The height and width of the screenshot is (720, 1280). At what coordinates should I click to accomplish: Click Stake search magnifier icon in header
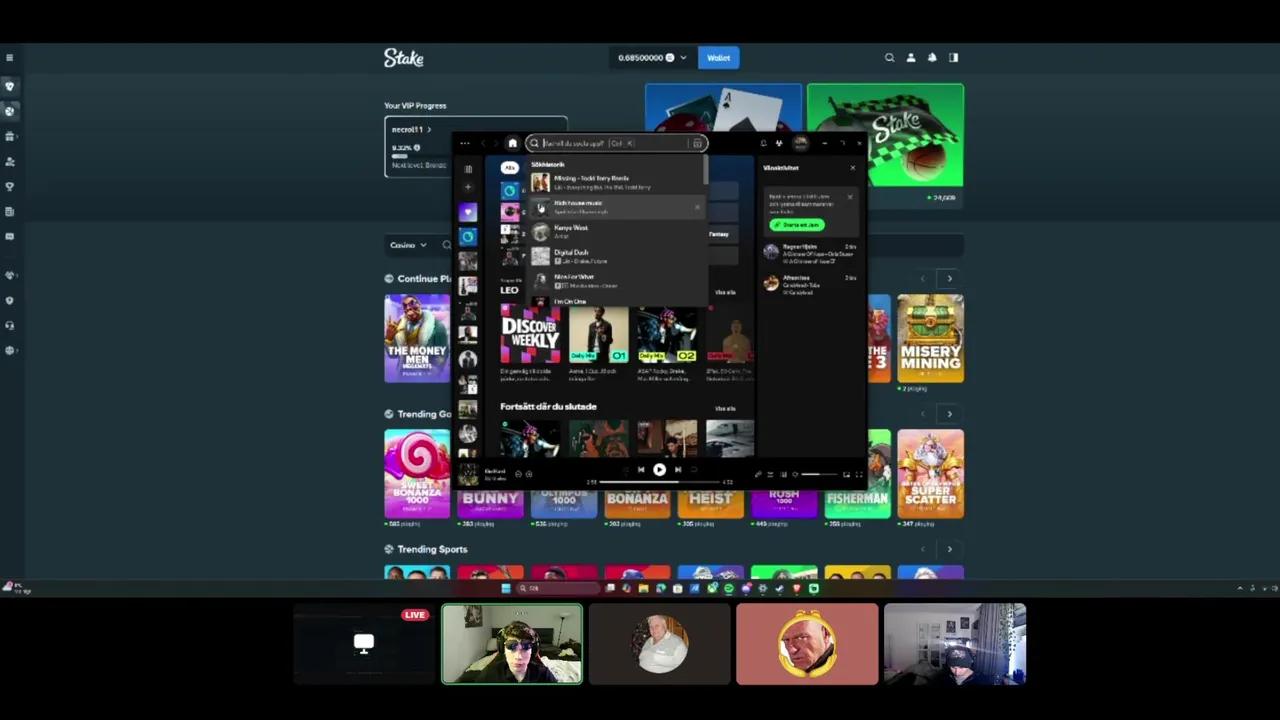pos(889,58)
